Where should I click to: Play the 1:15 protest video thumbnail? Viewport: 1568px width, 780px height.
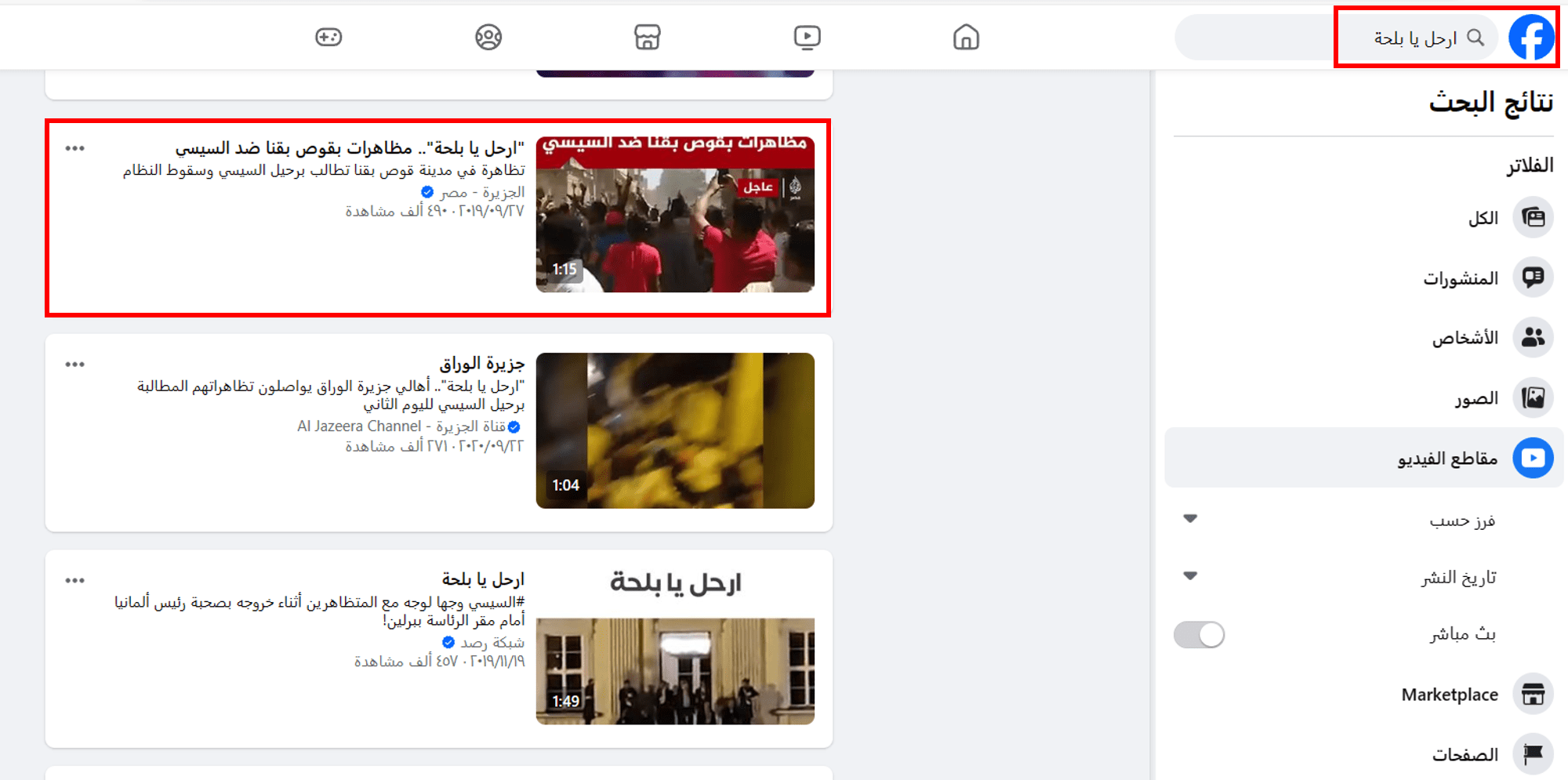coord(675,214)
